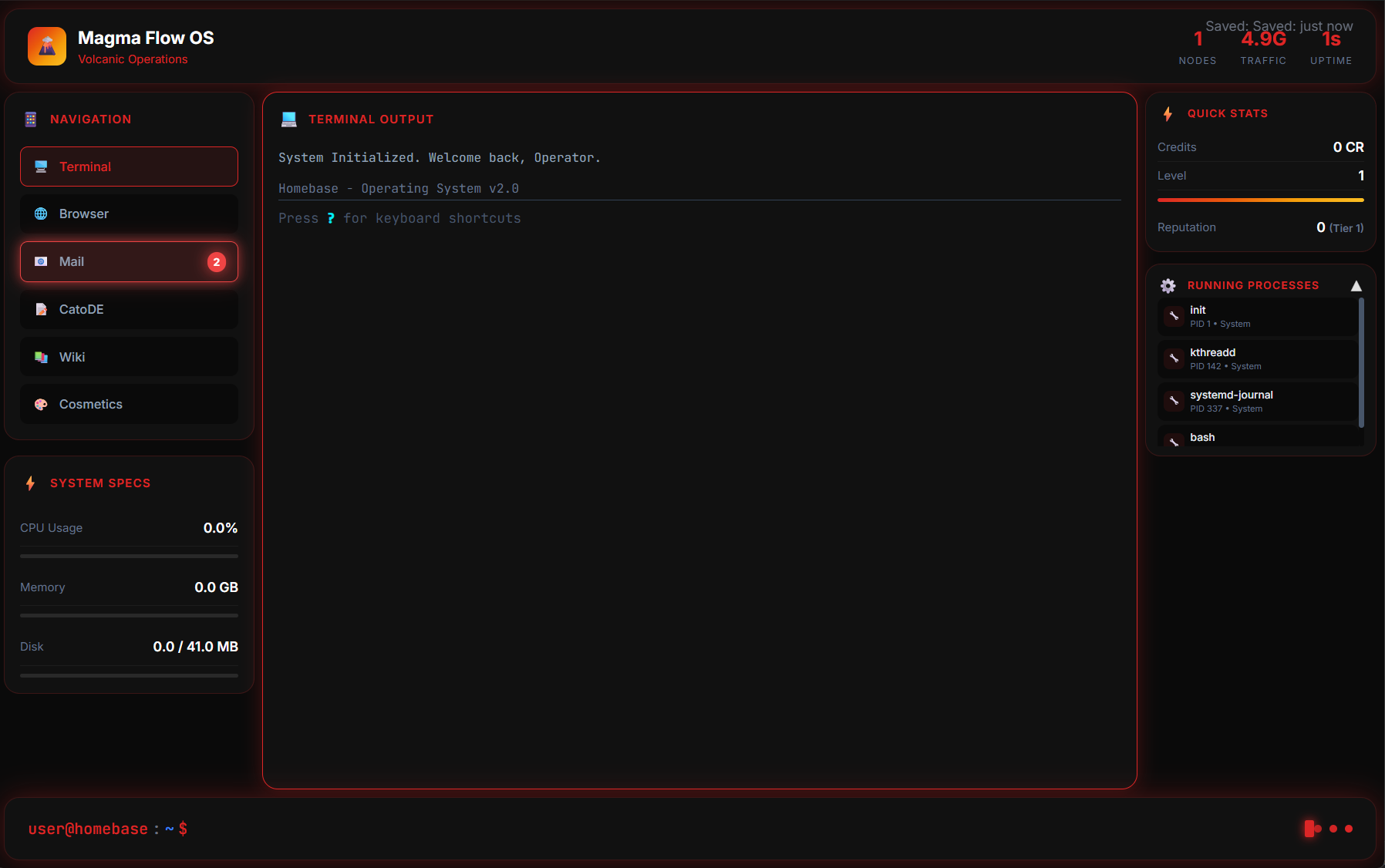Viewport: 1385px width, 868px height.
Task: Open the Browser section from navigation
Action: (x=129, y=214)
